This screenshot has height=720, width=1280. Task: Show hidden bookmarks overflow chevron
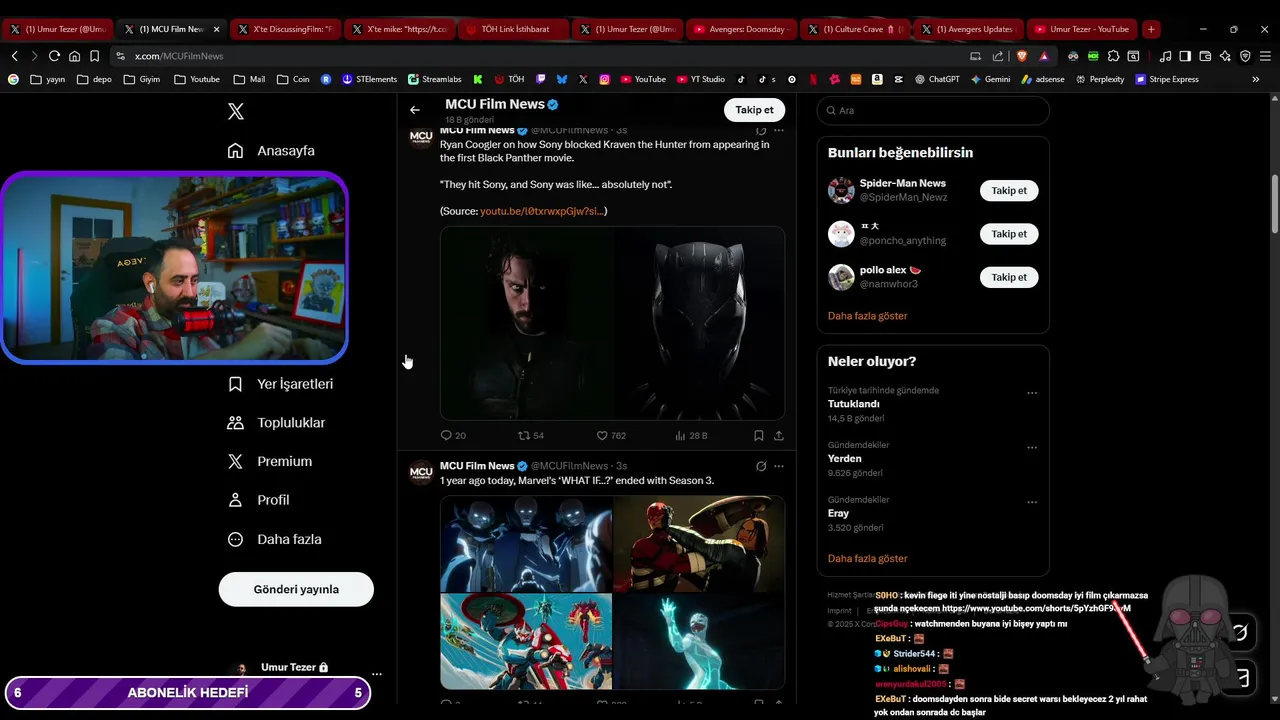pos(1256,79)
